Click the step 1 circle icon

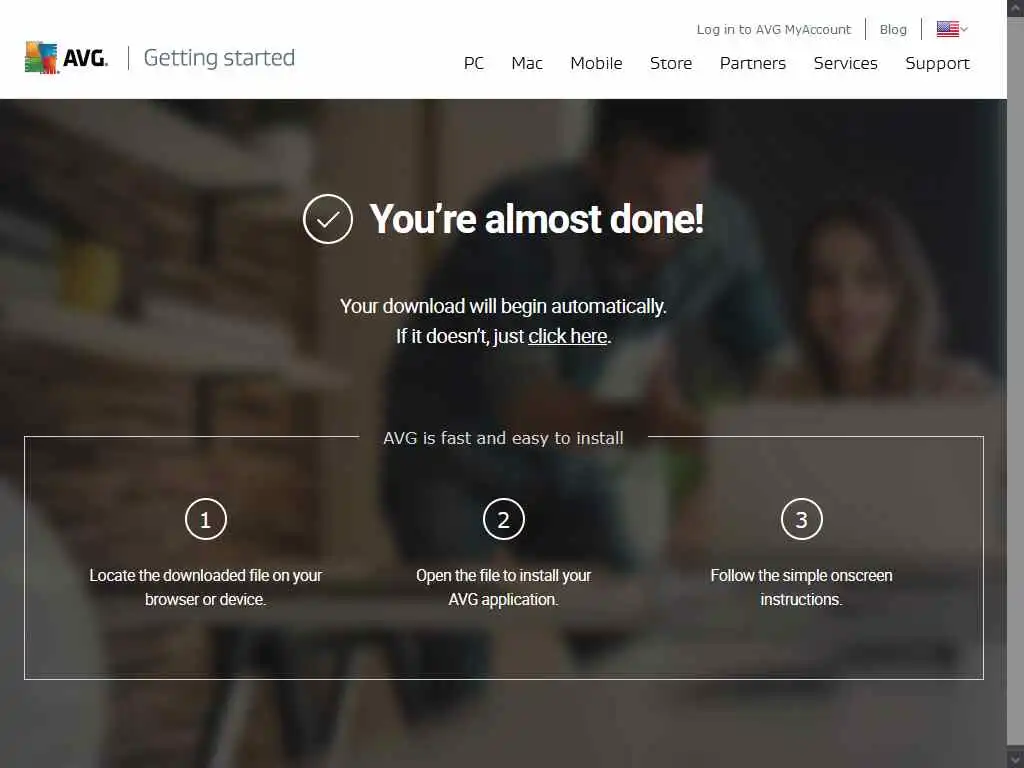pos(206,519)
